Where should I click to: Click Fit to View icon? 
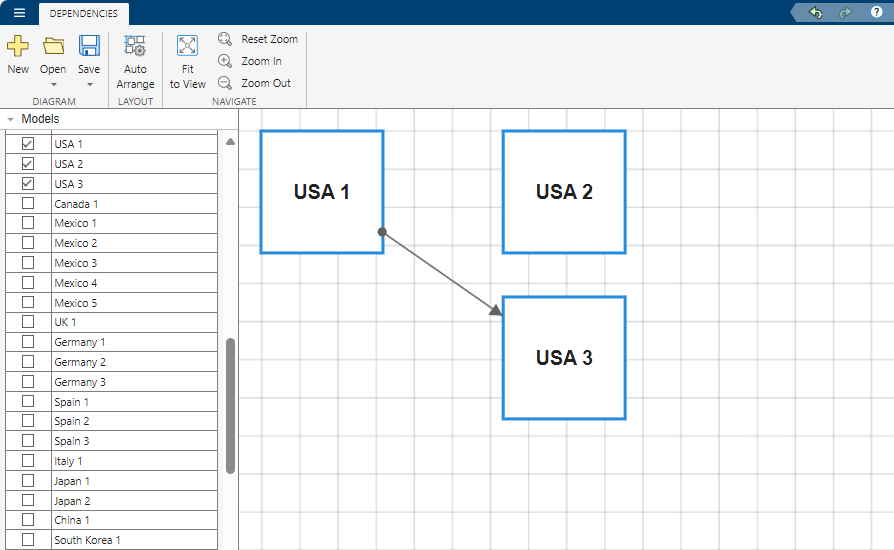click(187, 46)
